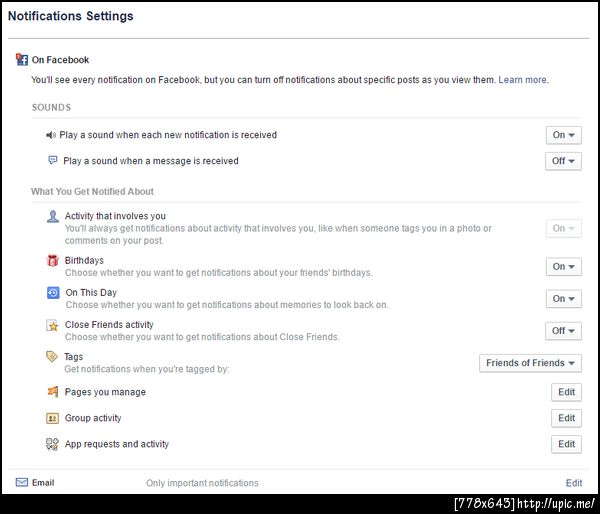The height and width of the screenshot is (514, 600).
Task: Open the new notification sound On dropdown
Action: tap(563, 135)
